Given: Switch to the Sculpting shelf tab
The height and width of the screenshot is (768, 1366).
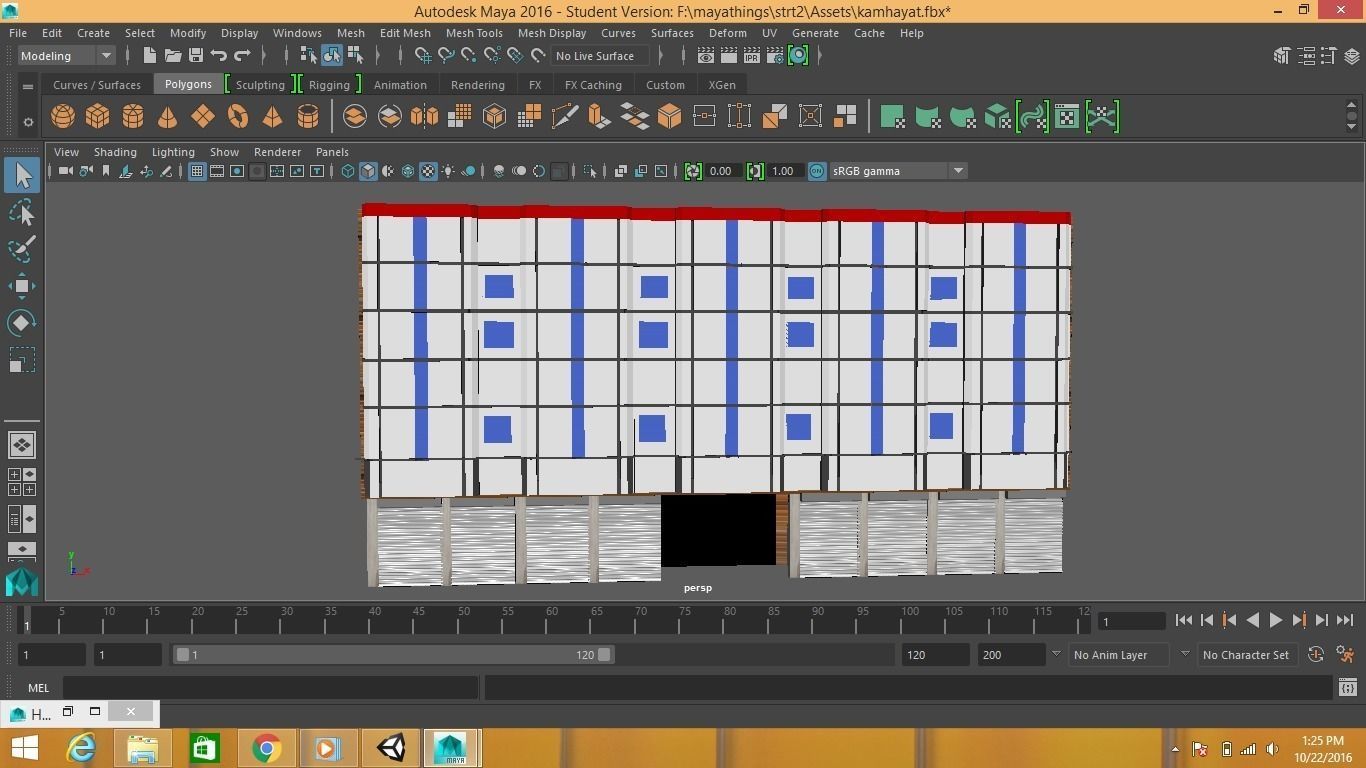Looking at the screenshot, I should click(260, 85).
